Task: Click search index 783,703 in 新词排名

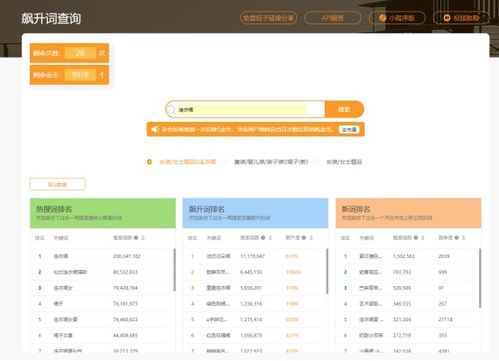Action: (x=402, y=272)
